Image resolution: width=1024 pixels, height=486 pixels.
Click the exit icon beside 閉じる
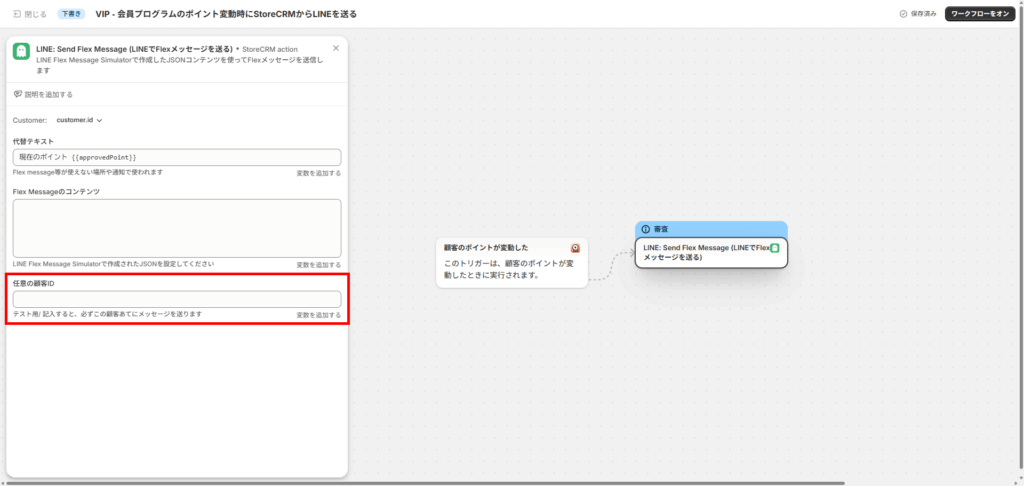(17, 14)
